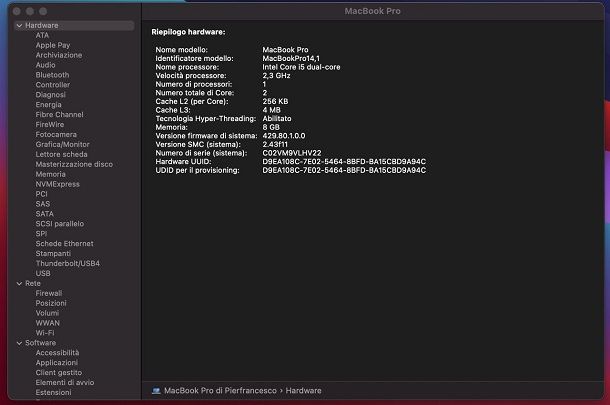This screenshot has width=610, height=405.
Task: Click 'Intel Core i5 dual-core' value
Action: click(x=301, y=67)
